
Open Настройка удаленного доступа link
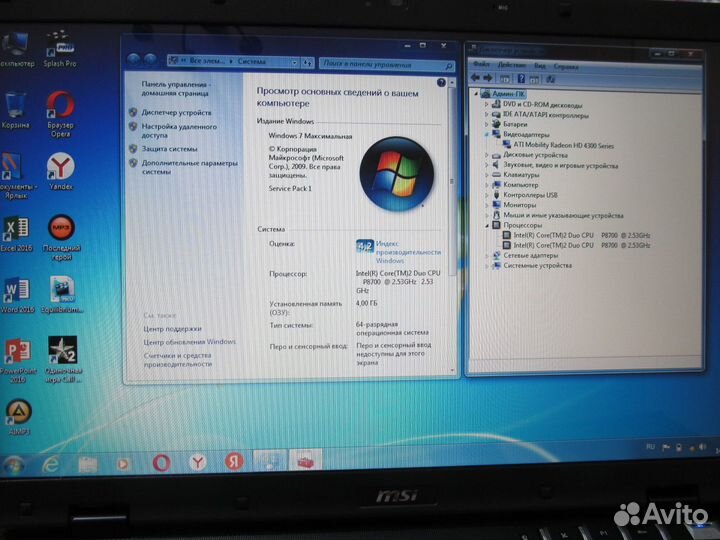coord(179,131)
